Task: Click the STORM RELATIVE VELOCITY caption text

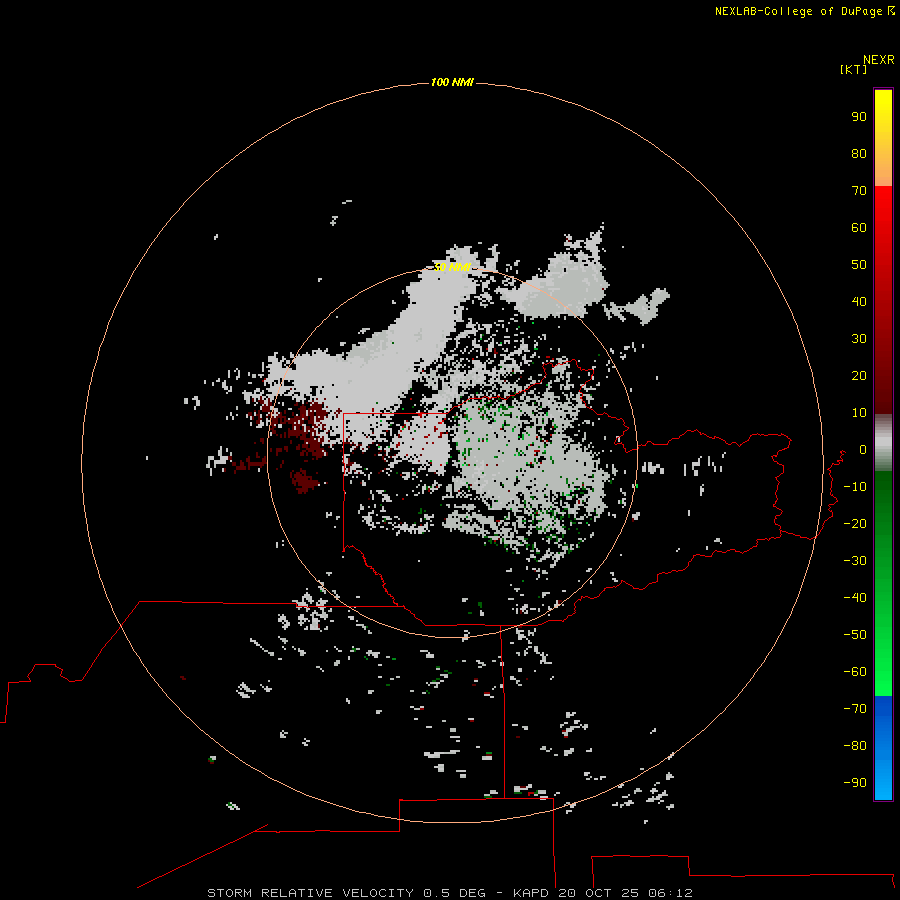Action: [x=310, y=893]
